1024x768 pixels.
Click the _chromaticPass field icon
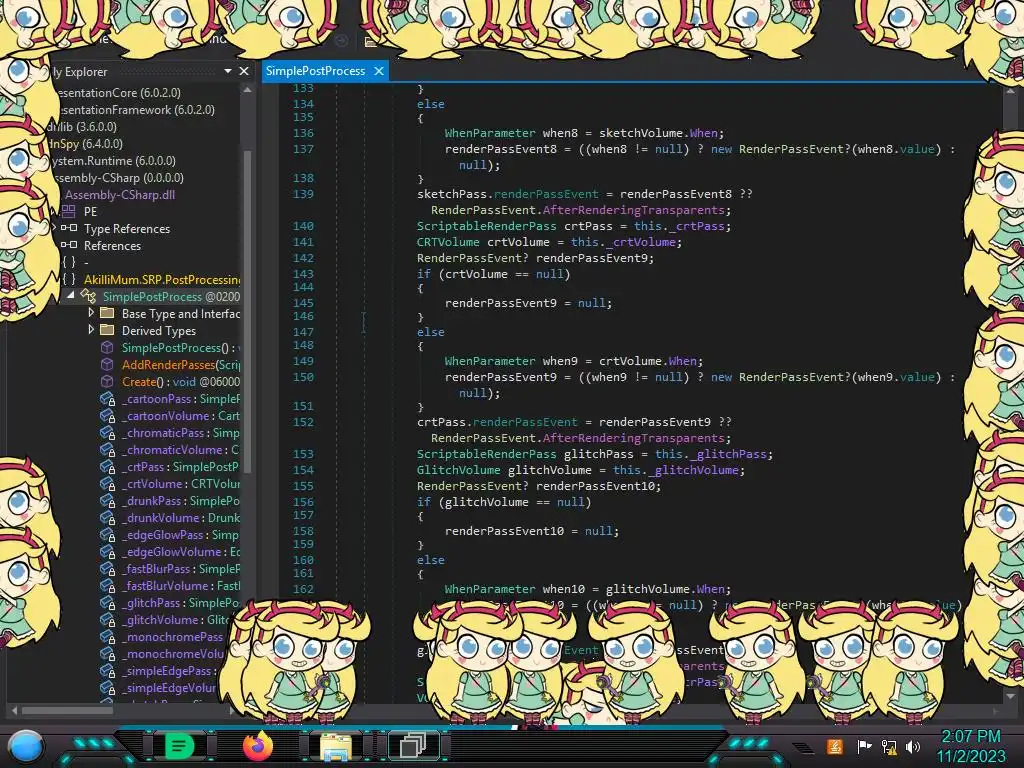108,432
